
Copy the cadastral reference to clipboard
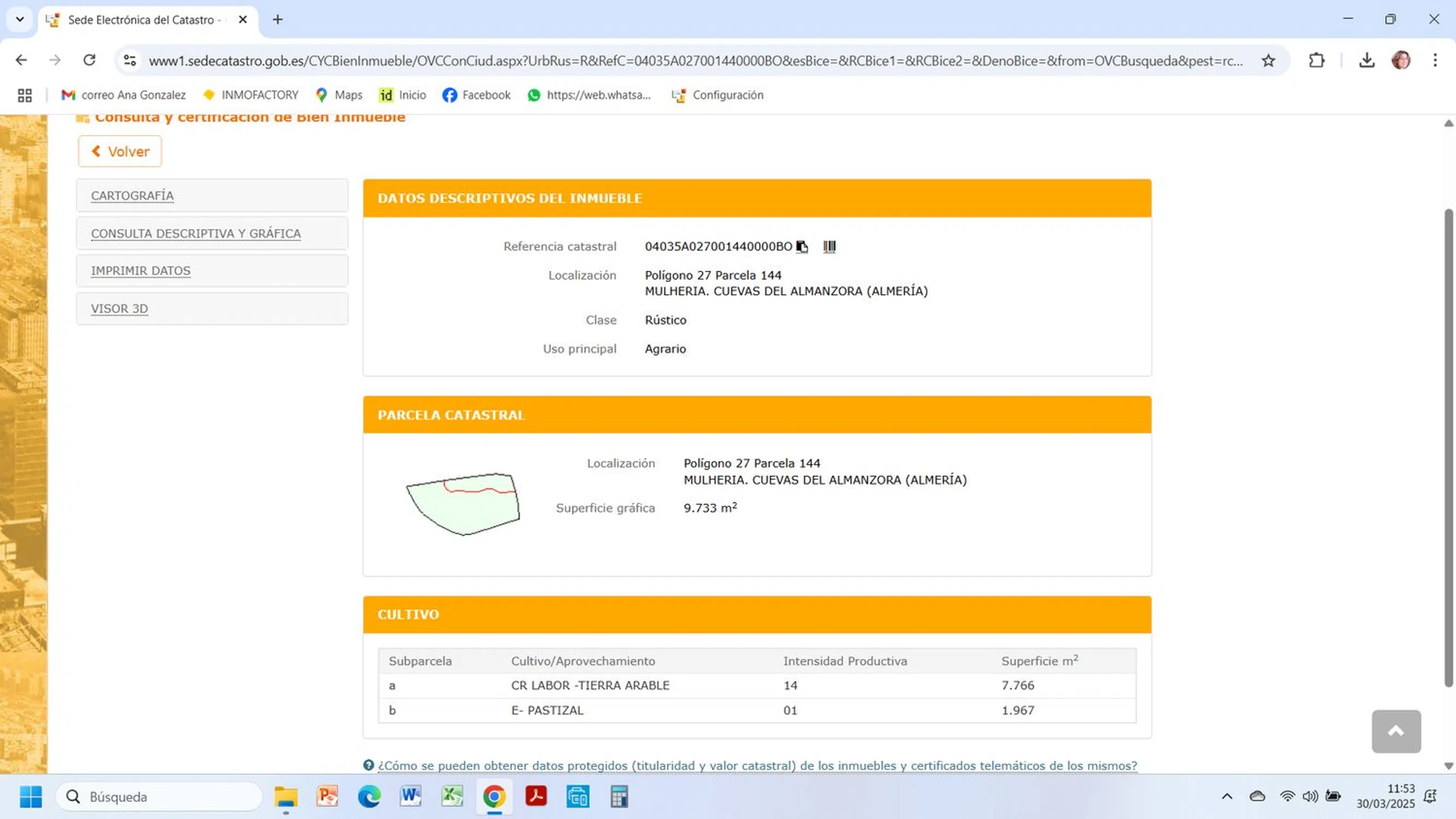click(x=802, y=247)
